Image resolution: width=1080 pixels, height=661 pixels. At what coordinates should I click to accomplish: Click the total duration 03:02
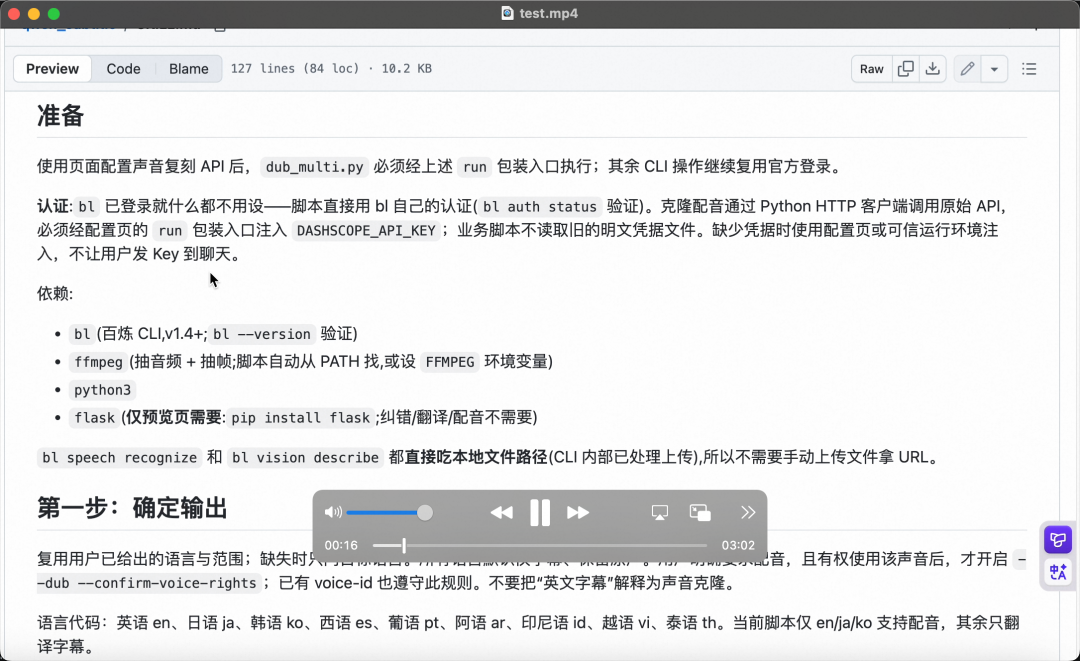[x=738, y=545]
